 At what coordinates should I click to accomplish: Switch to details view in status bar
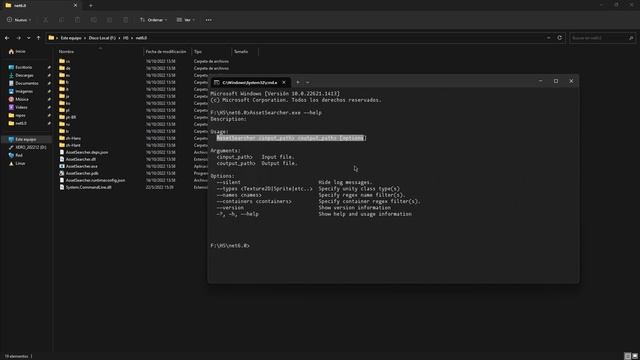point(628,356)
